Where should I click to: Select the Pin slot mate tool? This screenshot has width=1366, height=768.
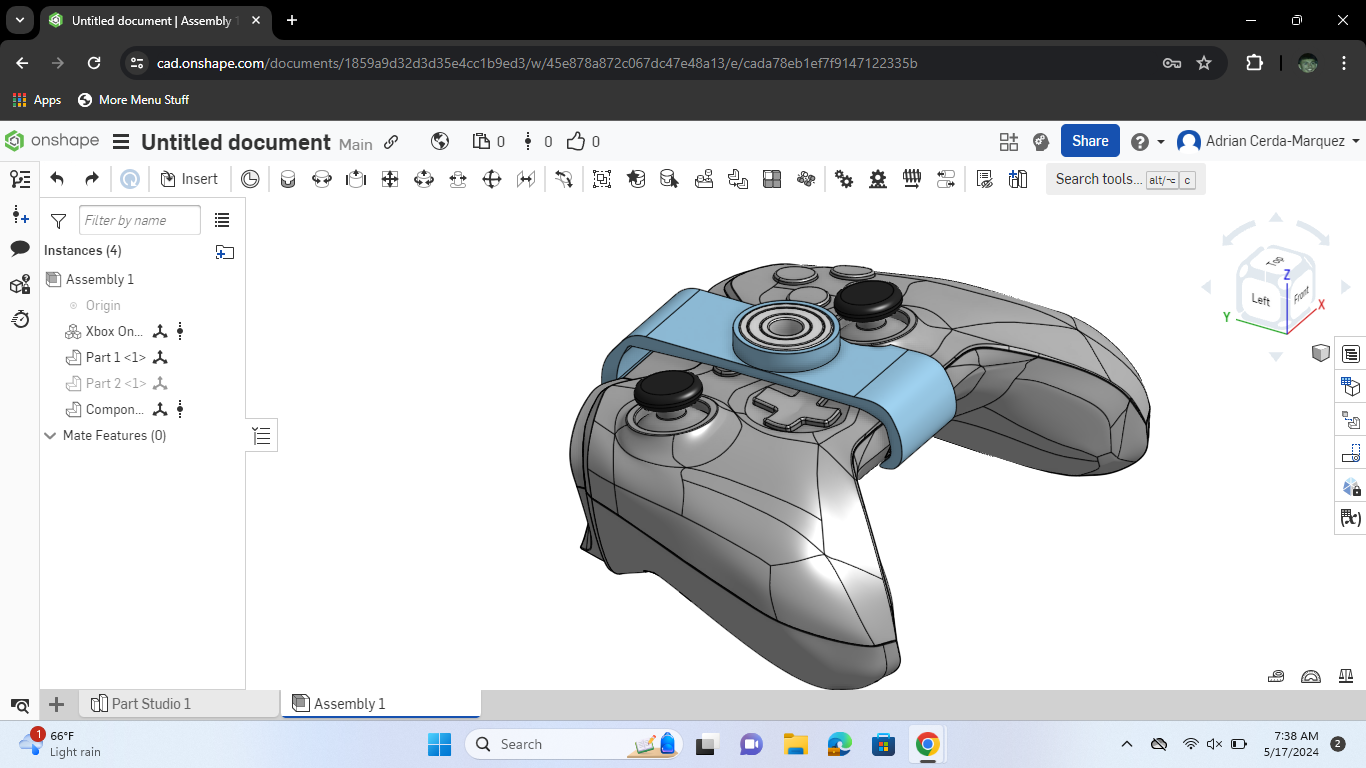(x=458, y=179)
